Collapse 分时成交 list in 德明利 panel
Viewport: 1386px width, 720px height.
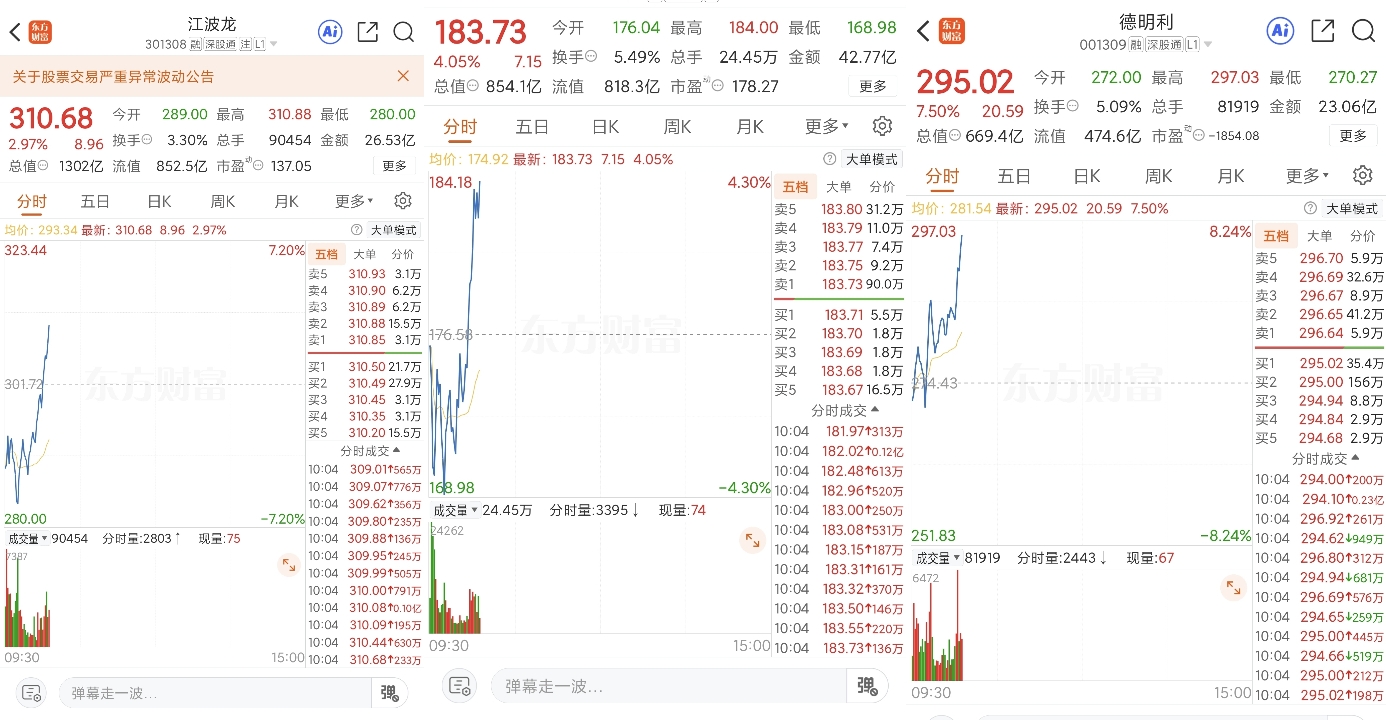(1326, 459)
